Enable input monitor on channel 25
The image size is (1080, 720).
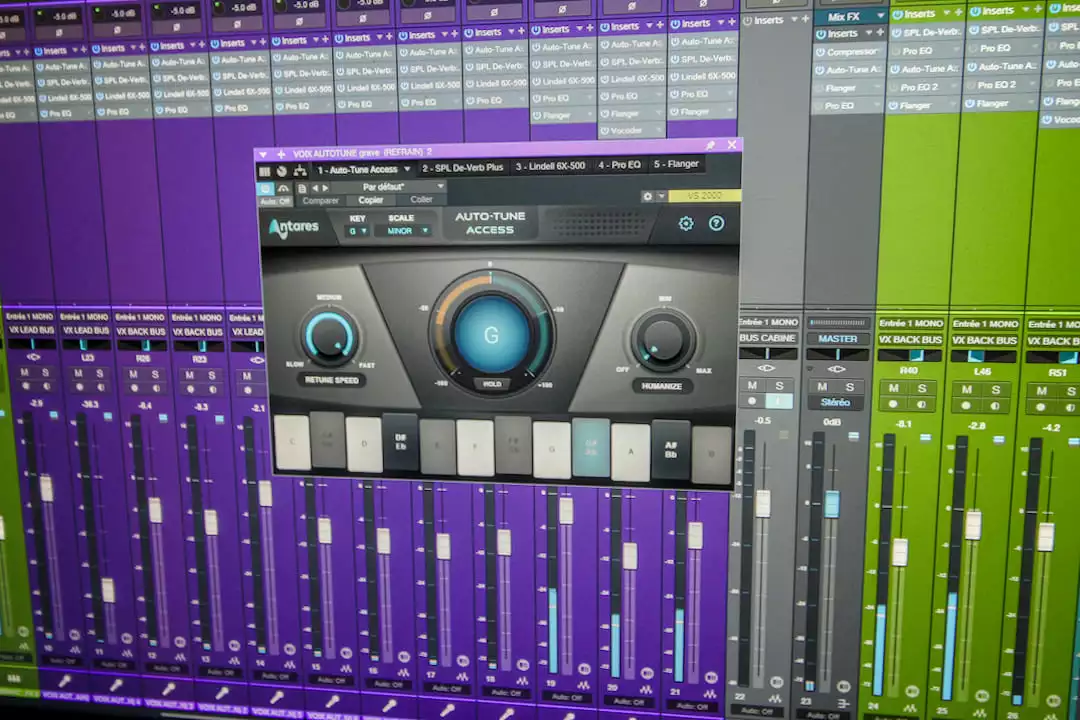[995, 406]
